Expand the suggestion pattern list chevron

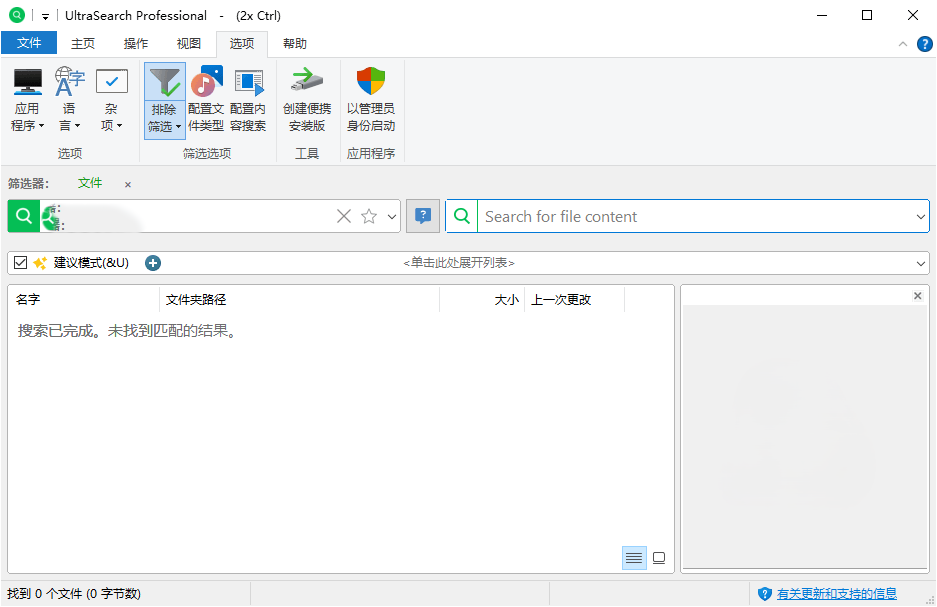click(921, 263)
